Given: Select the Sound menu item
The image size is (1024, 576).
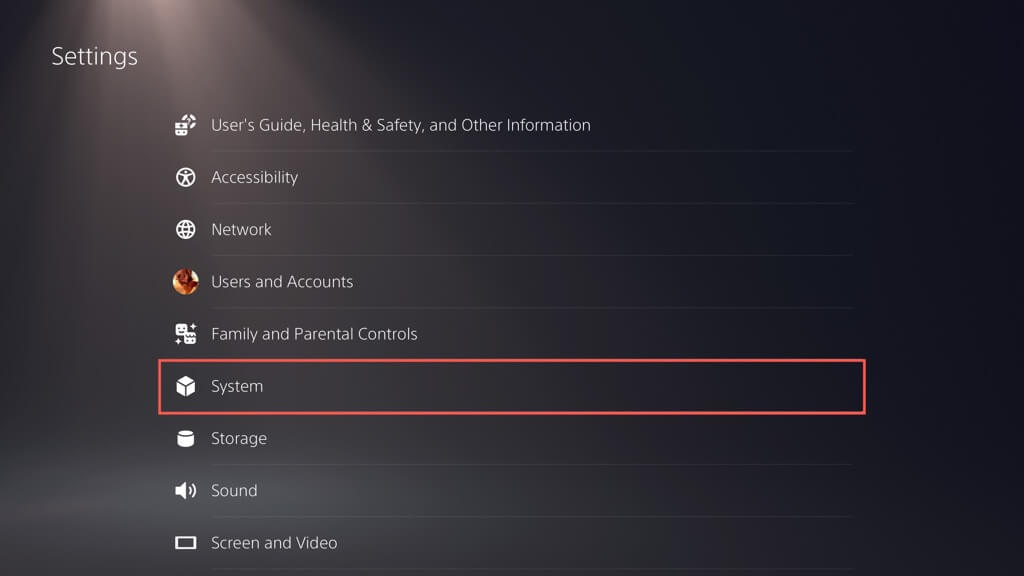Looking at the screenshot, I should [x=234, y=490].
